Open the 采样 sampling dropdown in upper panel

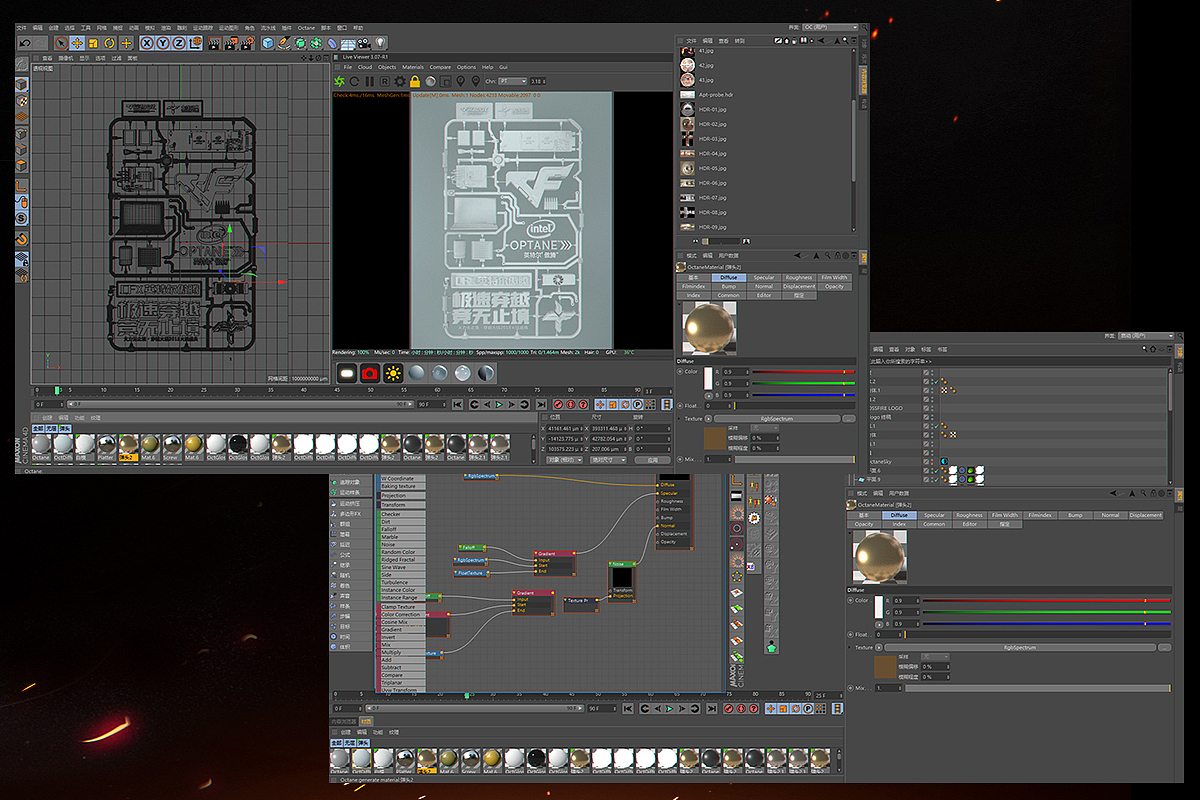(765, 428)
